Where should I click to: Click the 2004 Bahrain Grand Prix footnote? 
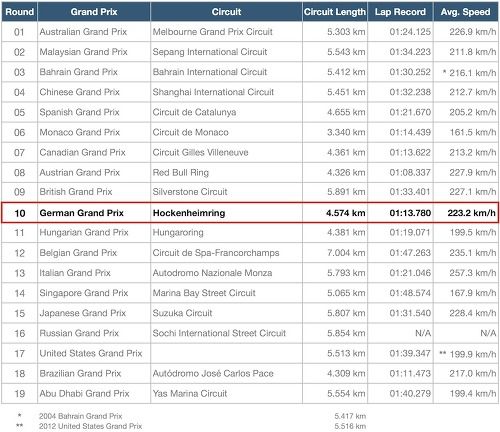pyautogui.click(x=81, y=416)
